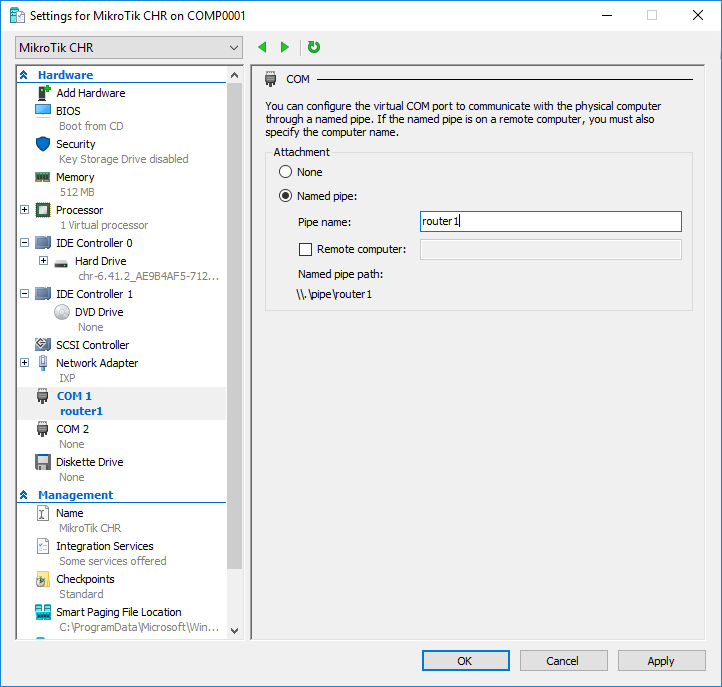Select the DVD Drive disc icon

62,312
